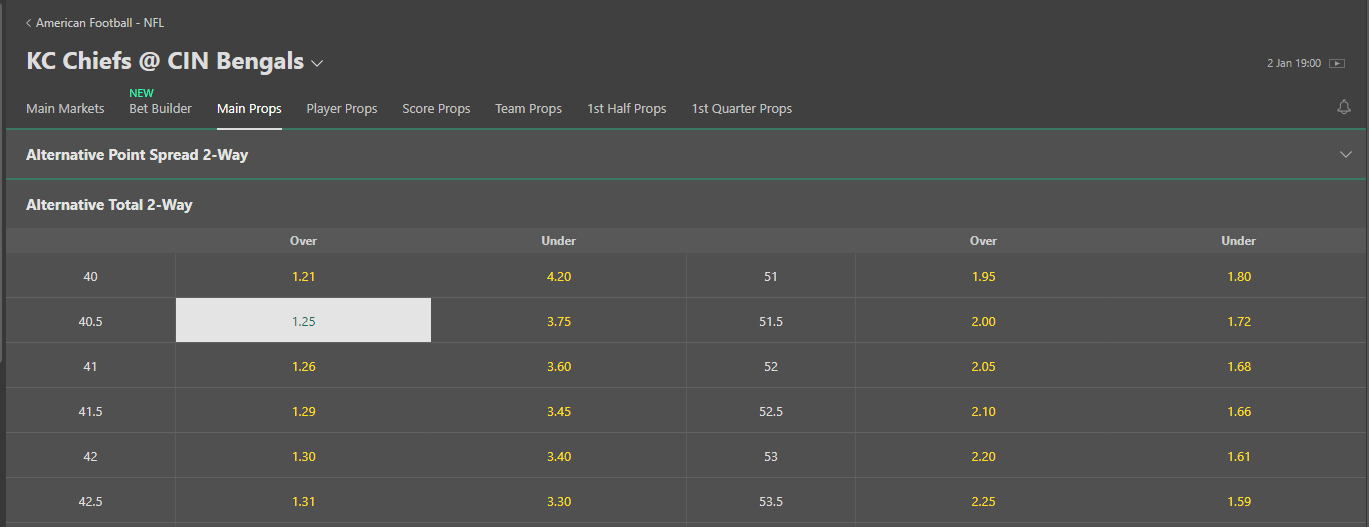Image resolution: width=1369 pixels, height=527 pixels.
Task: Choose Under 53.5 at odds 1.59
Action: (1238, 501)
